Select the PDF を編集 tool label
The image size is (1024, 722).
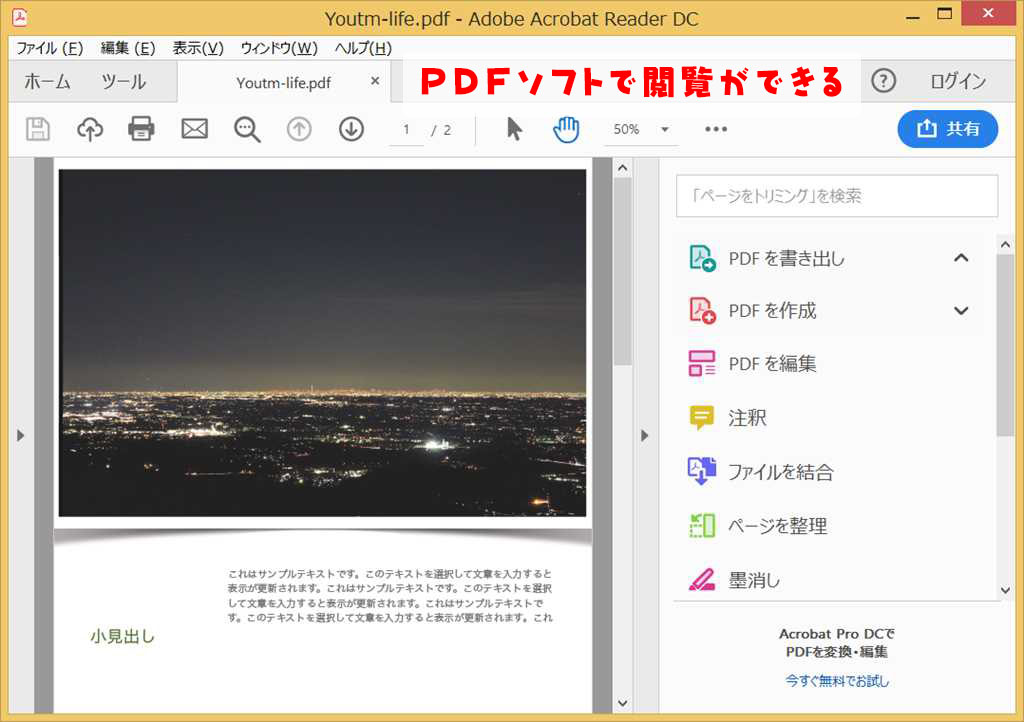click(773, 364)
